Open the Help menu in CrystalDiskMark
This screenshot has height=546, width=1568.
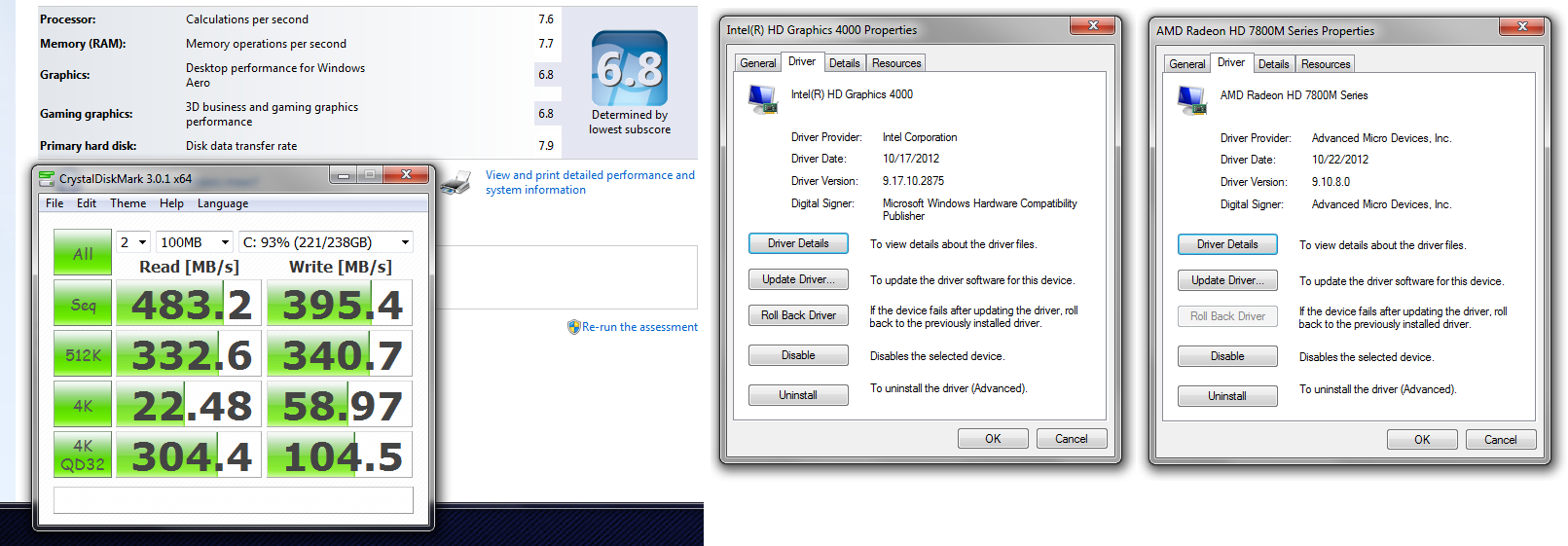[x=171, y=203]
